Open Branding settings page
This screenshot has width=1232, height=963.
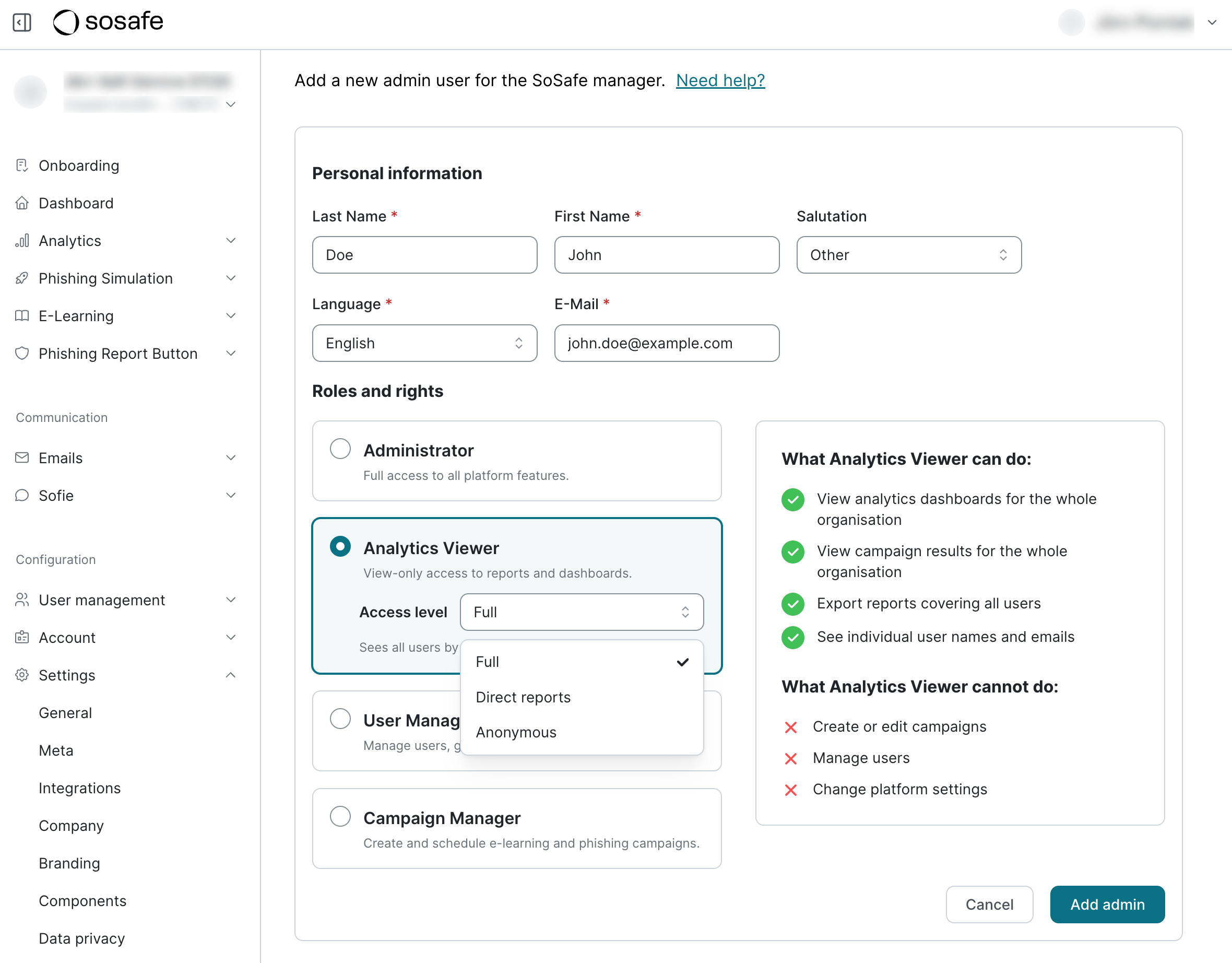pos(69,863)
